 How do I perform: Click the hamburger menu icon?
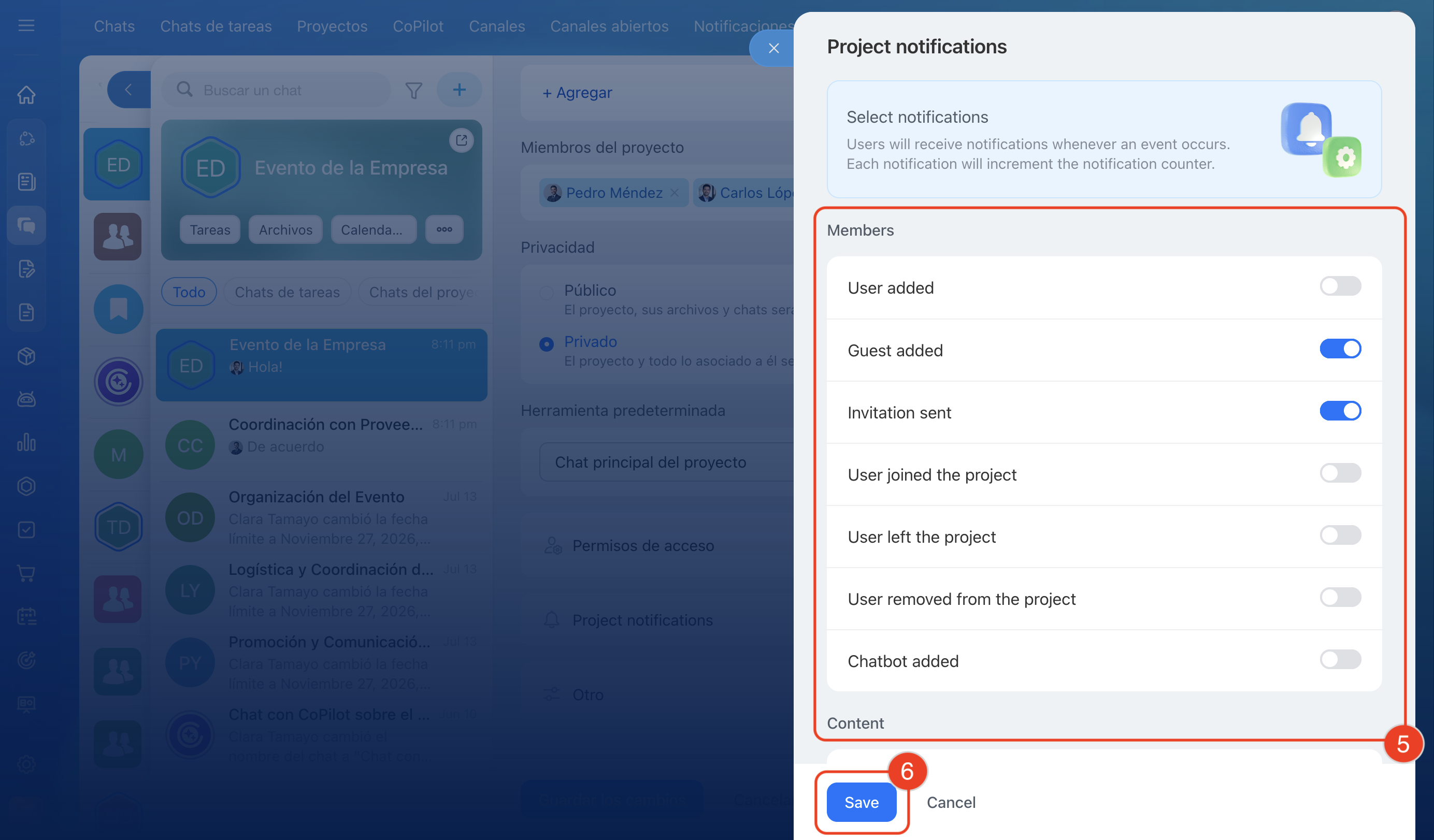[26, 25]
